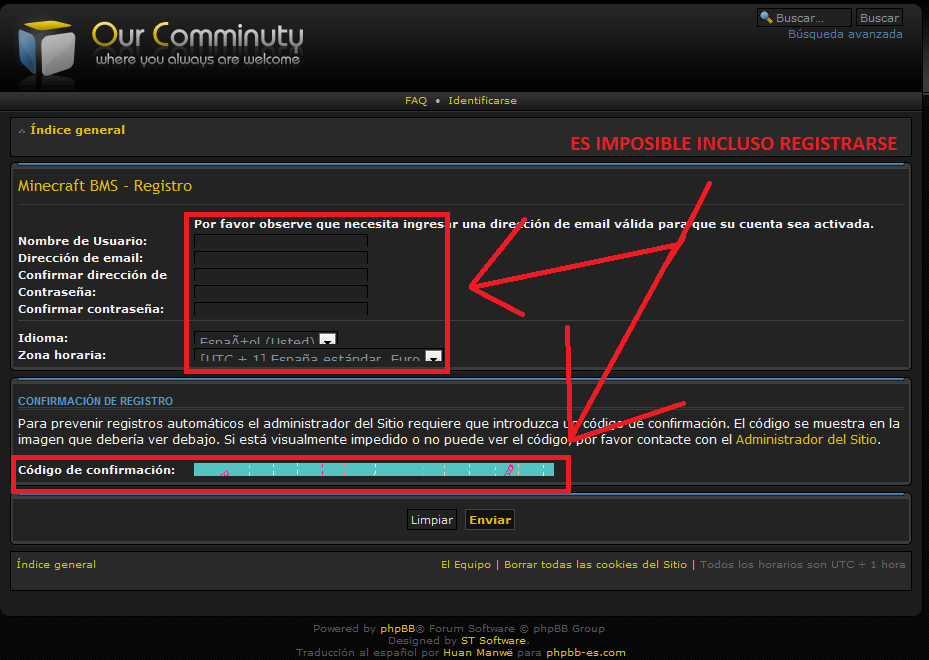Open the El Equipo footer link
Viewport: 929px width, 660px height.
pos(466,565)
